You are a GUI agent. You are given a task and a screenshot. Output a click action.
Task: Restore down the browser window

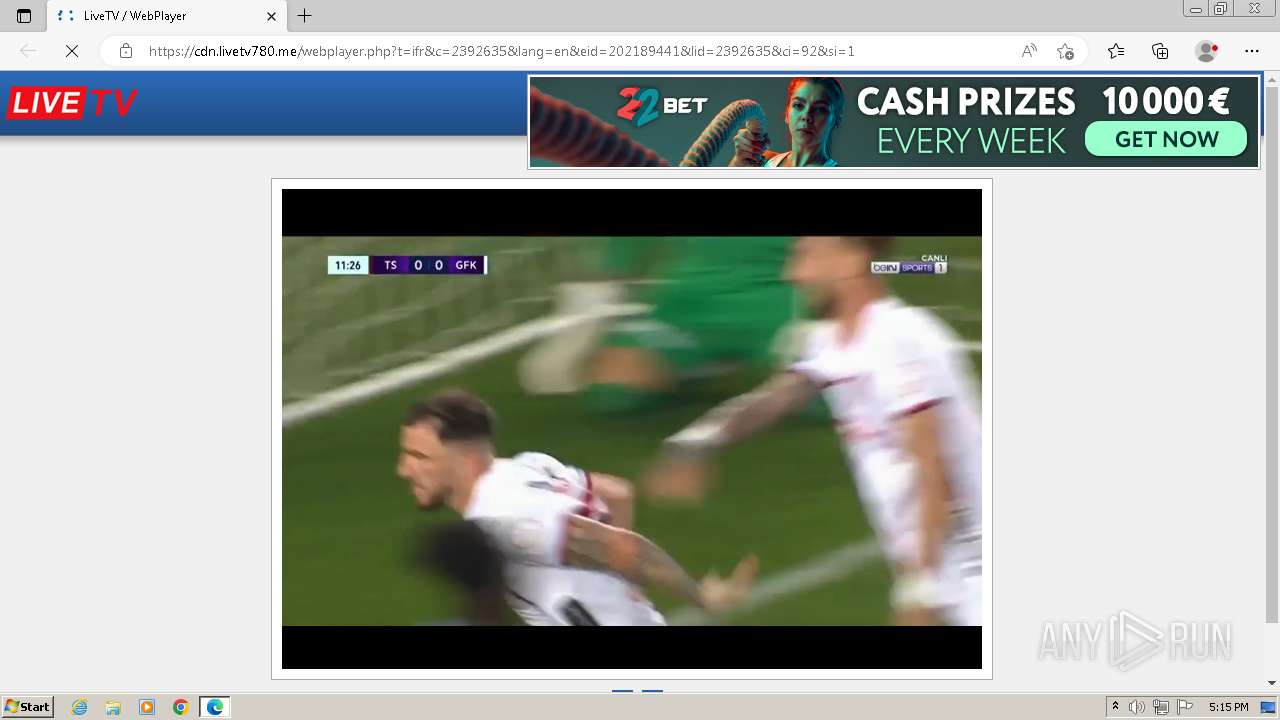click(x=1221, y=9)
